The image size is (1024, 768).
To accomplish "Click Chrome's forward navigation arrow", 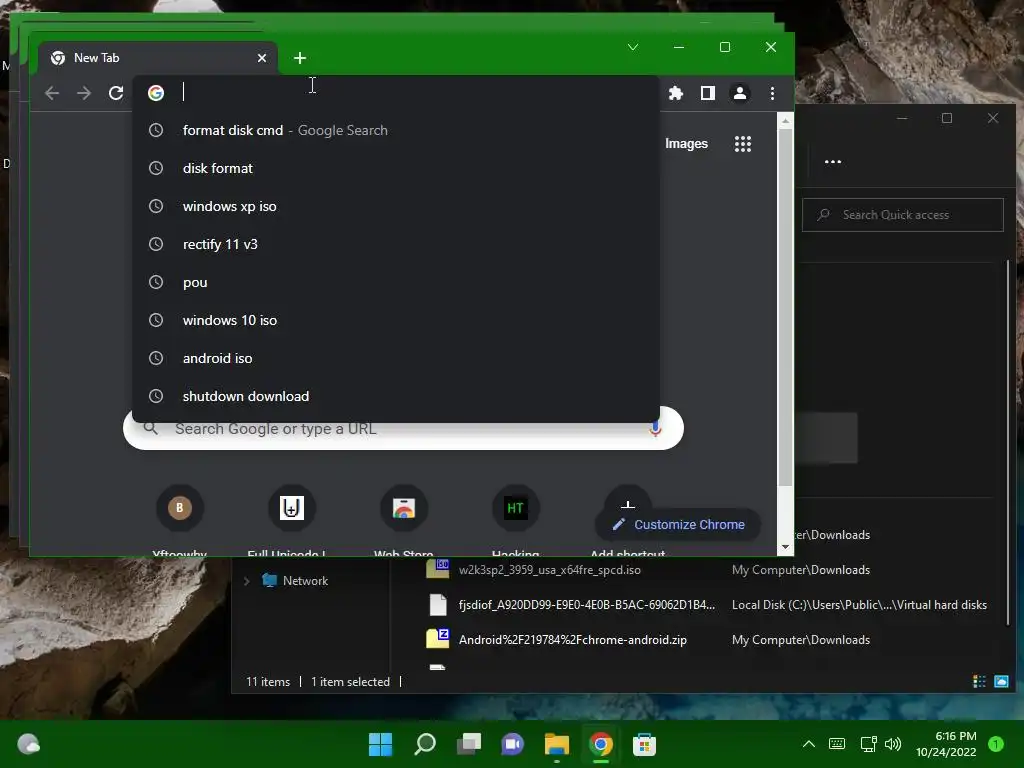I will pos(84,93).
